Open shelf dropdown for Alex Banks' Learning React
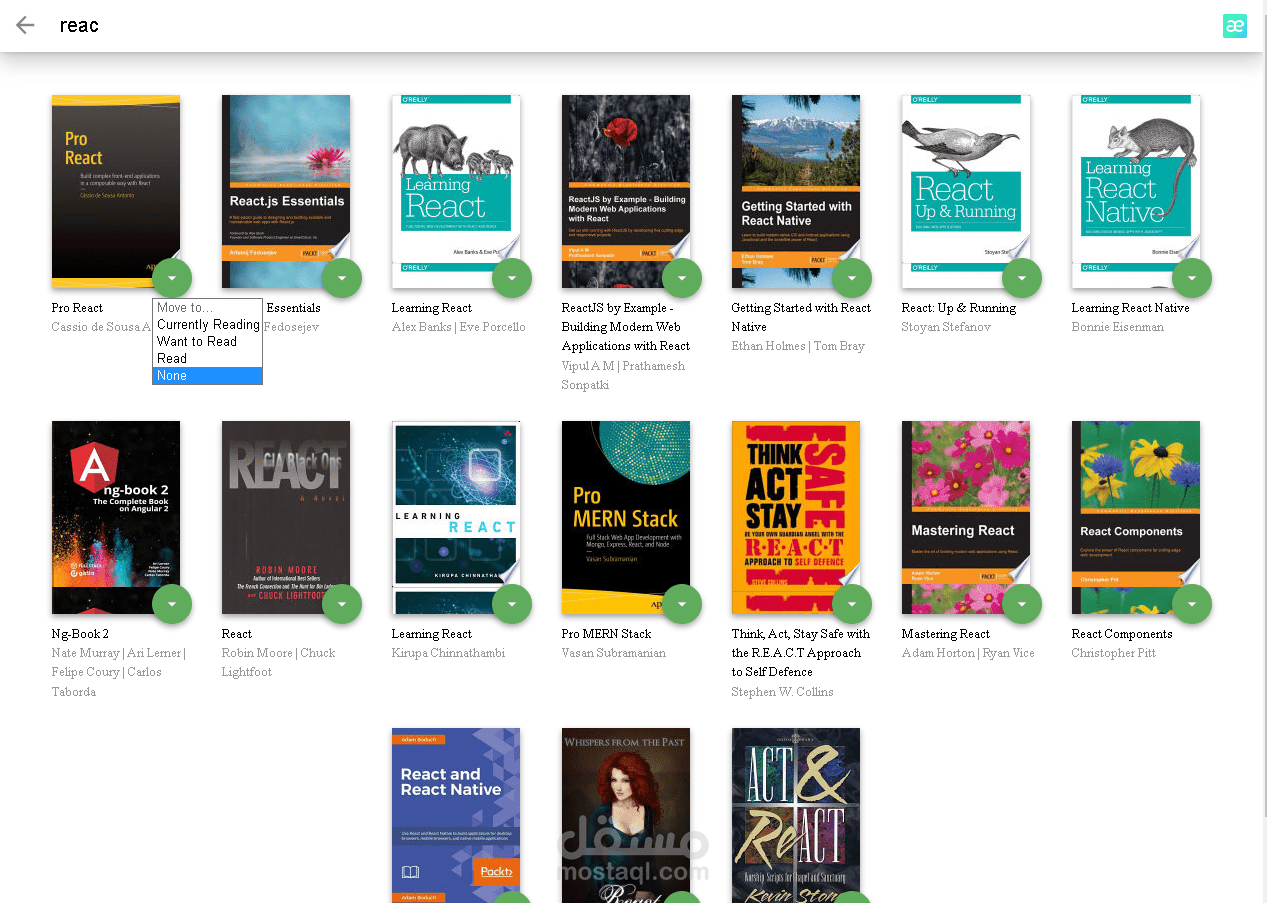The image size is (1267, 903). [x=512, y=278]
